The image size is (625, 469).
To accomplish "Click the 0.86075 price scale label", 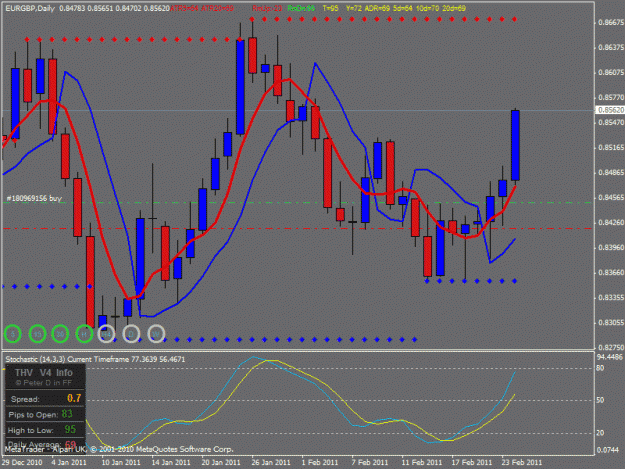I will click(611, 73).
